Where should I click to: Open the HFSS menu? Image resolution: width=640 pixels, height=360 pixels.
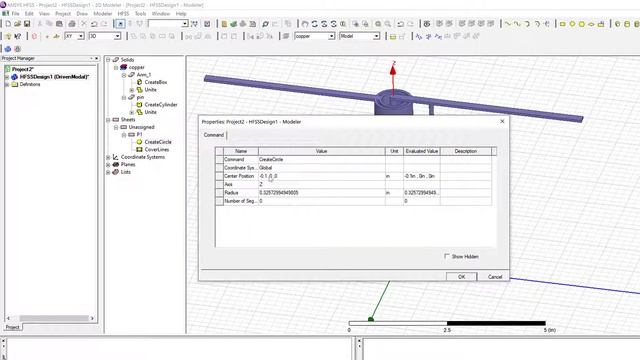[123, 13]
